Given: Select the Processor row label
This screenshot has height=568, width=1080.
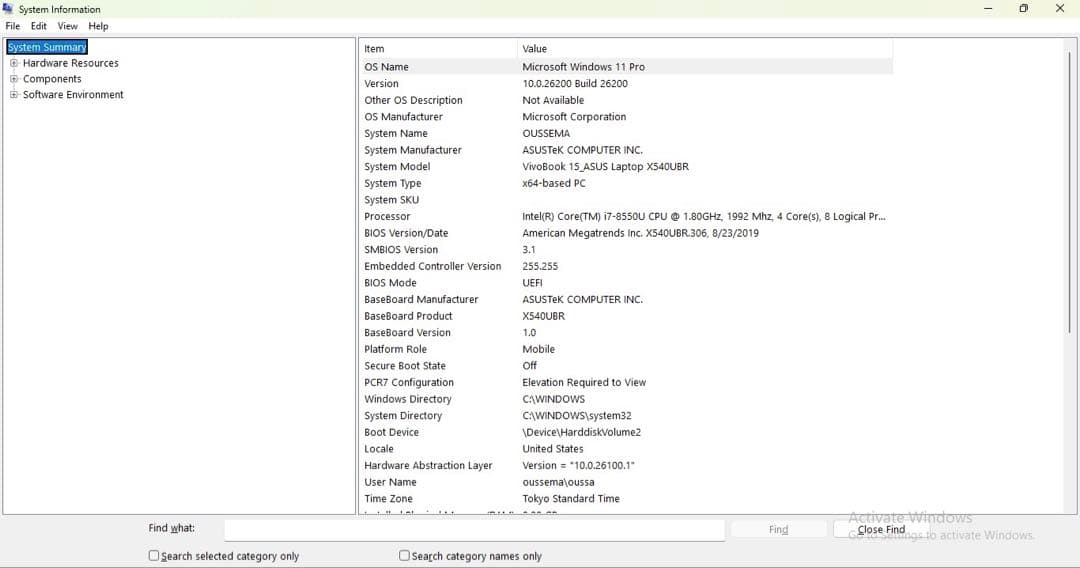Looking at the screenshot, I should click(x=387, y=216).
